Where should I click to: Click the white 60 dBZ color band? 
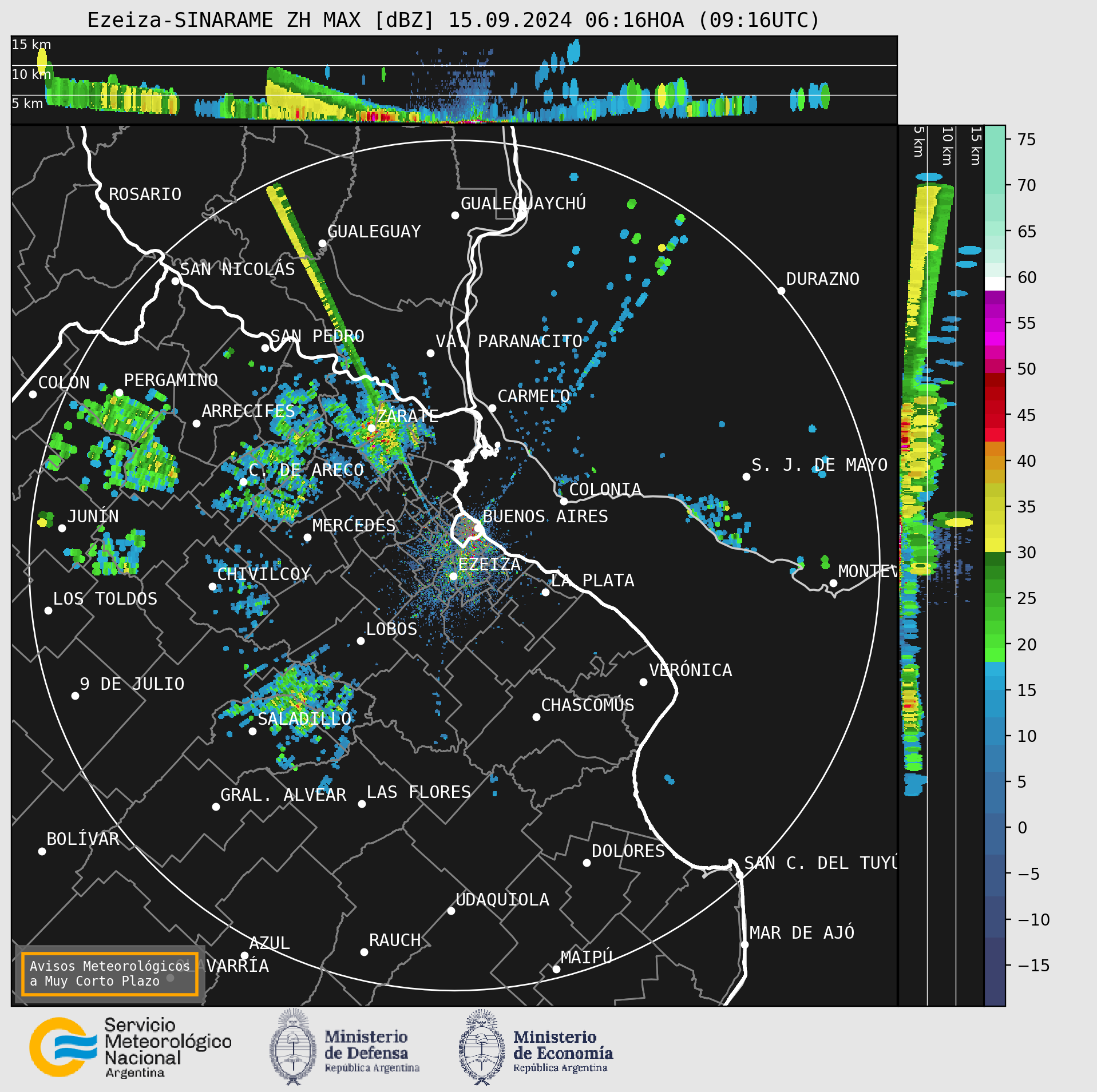(x=995, y=284)
